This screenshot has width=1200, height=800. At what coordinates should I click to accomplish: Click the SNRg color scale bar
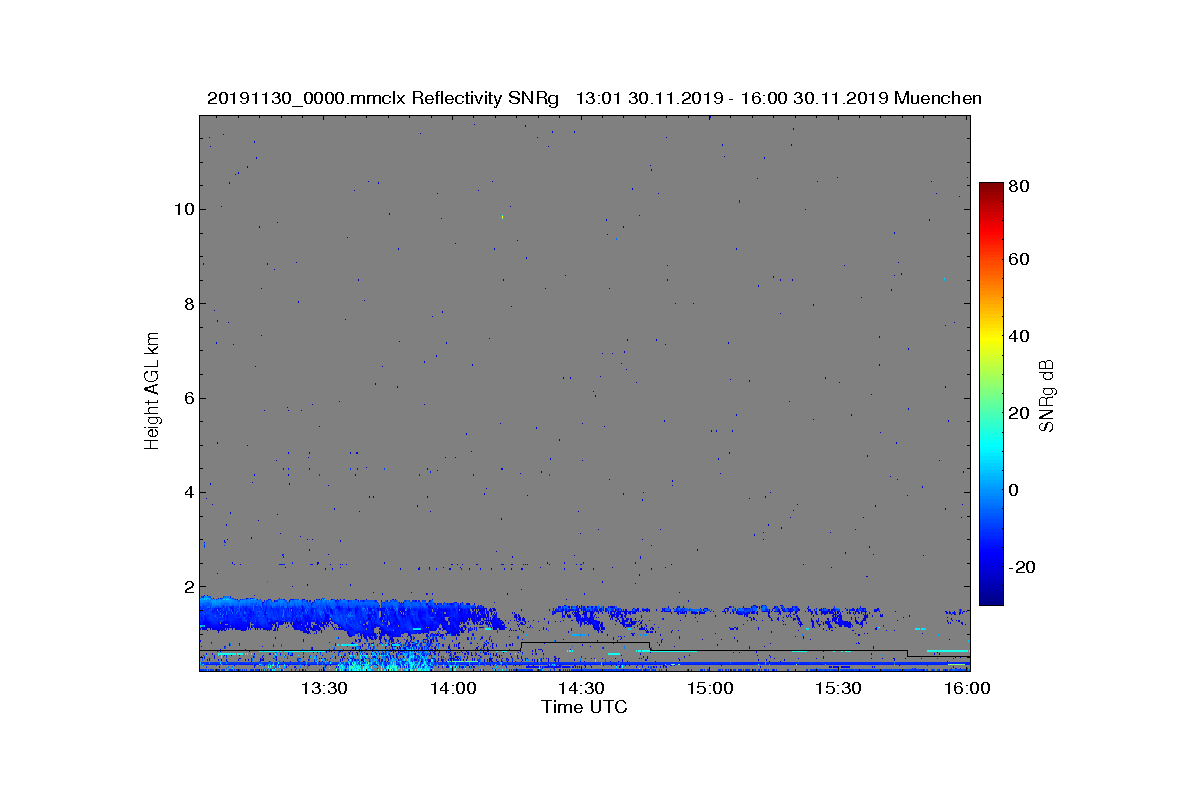click(991, 394)
